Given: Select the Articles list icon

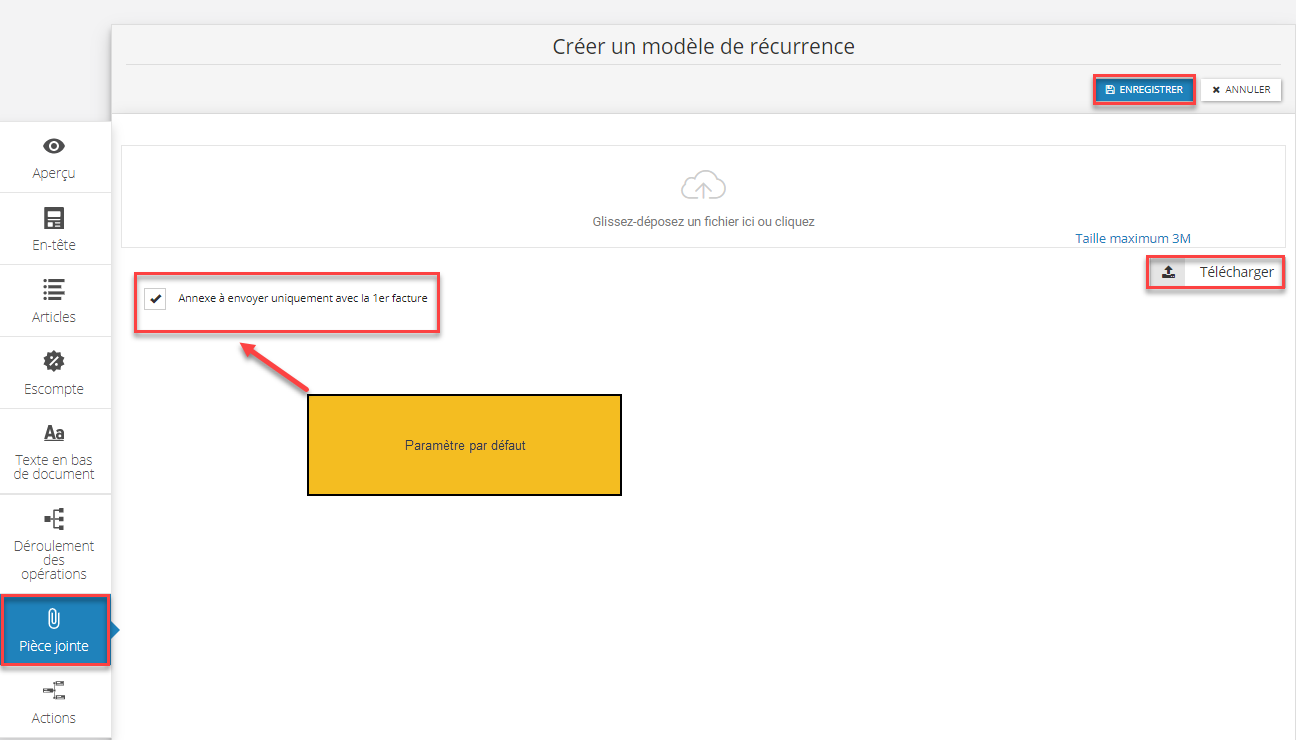Looking at the screenshot, I should point(54,290).
